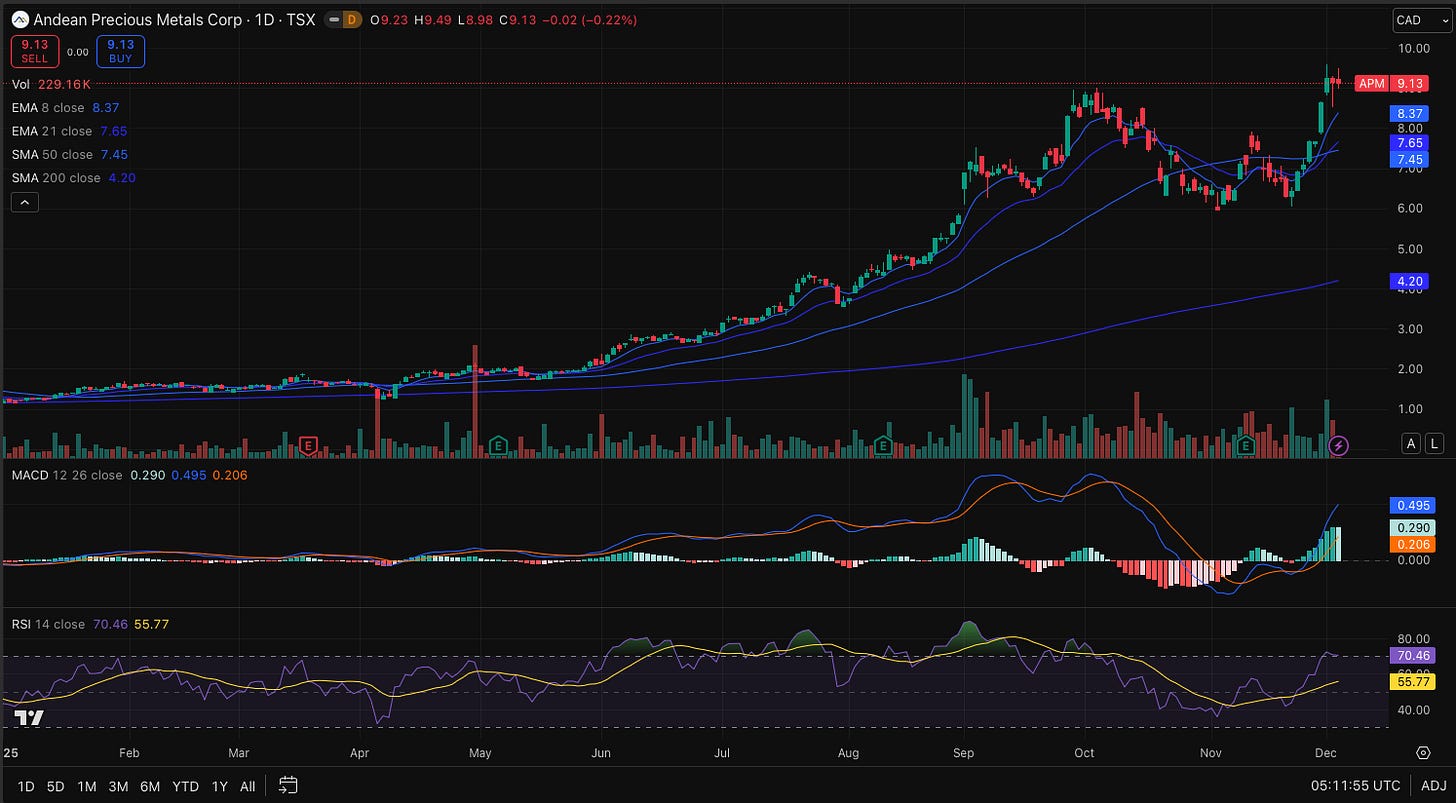Image resolution: width=1456 pixels, height=803 pixels.
Task: Open chart settings hexagon icon on time axis
Action: click(1423, 752)
